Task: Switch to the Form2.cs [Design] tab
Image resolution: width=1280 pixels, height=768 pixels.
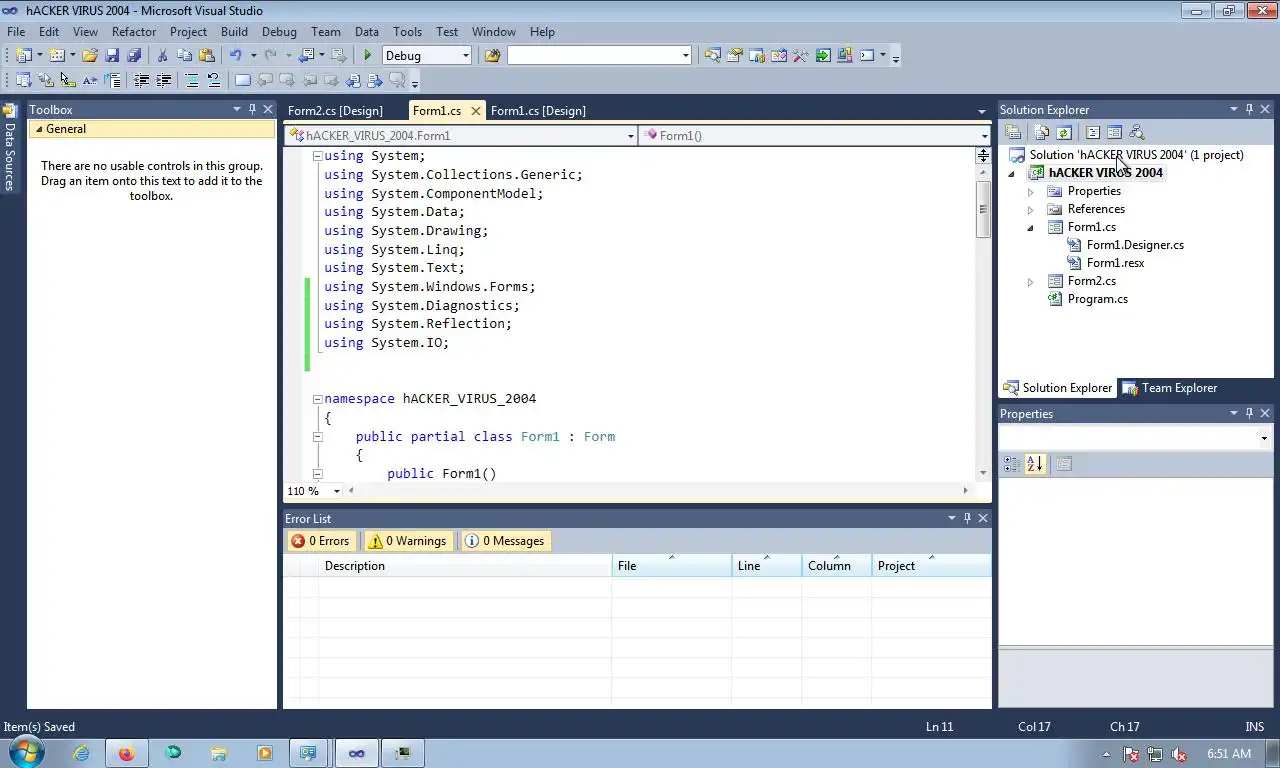Action: click(335, 110)
